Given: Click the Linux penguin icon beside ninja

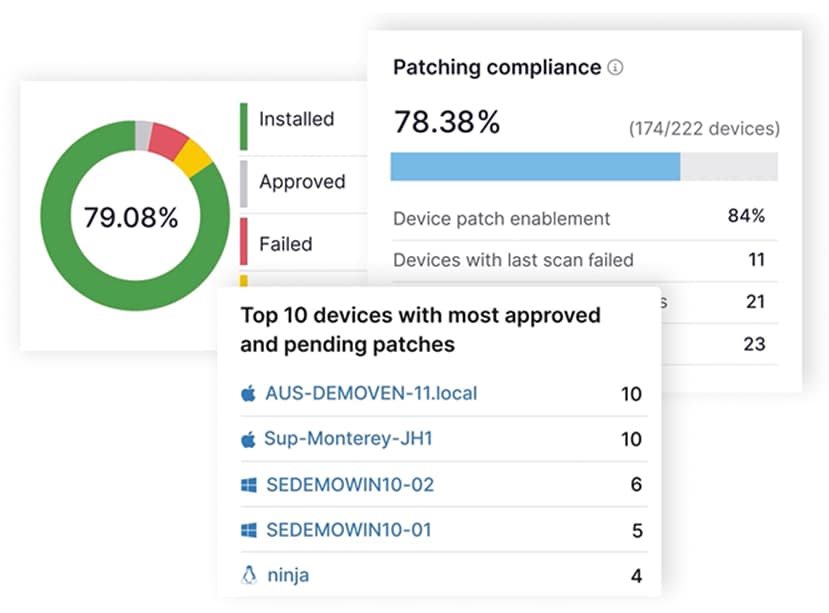Looking at the screenshot, I should pyautogui.click(x=251, y=575).
